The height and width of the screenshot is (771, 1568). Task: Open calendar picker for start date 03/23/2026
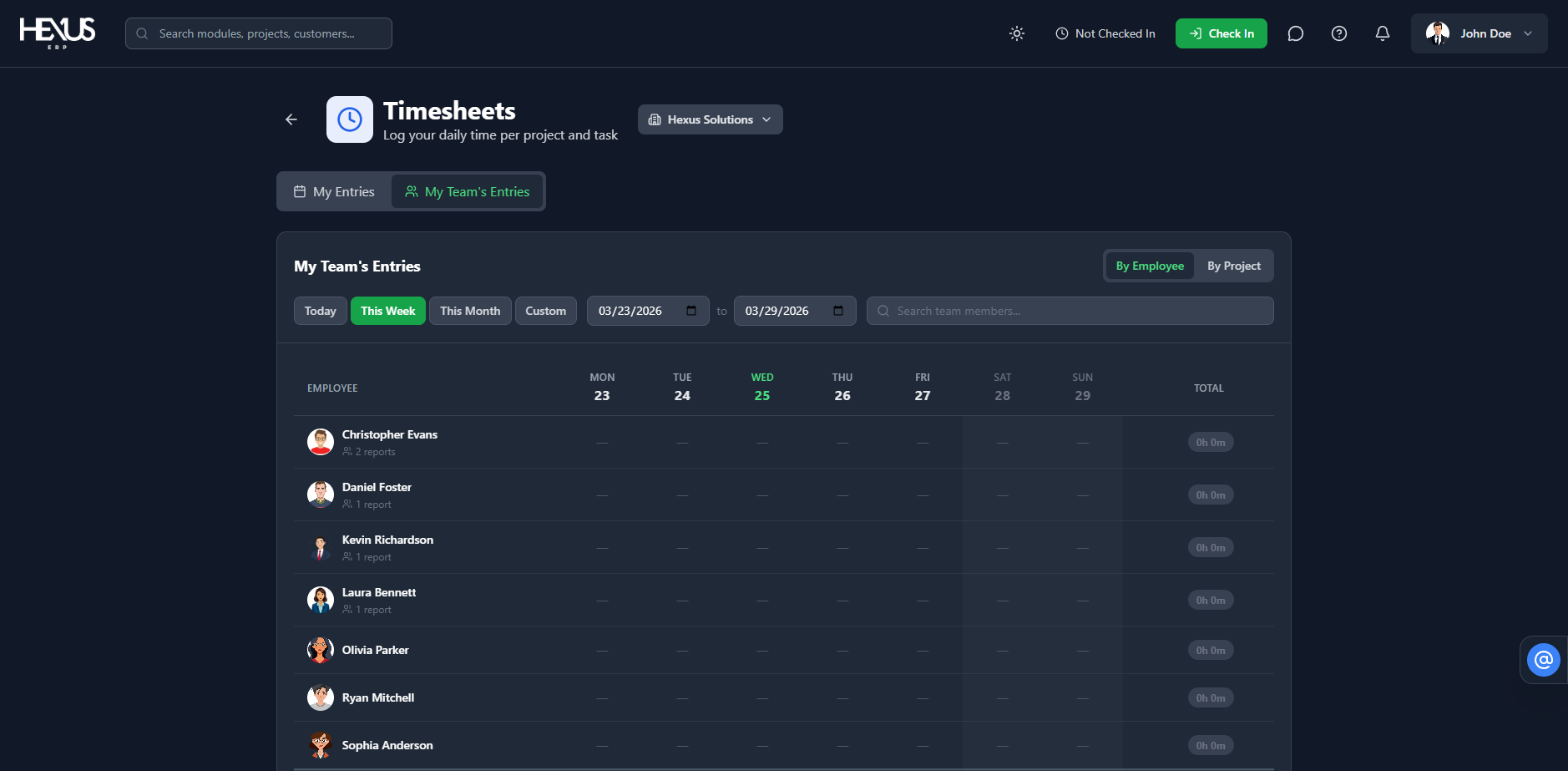[x=691, y=311]
